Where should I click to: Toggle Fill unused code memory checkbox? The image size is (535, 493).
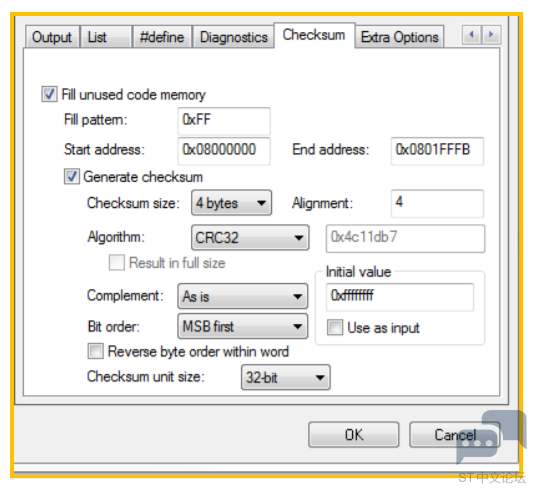point(49,95)
